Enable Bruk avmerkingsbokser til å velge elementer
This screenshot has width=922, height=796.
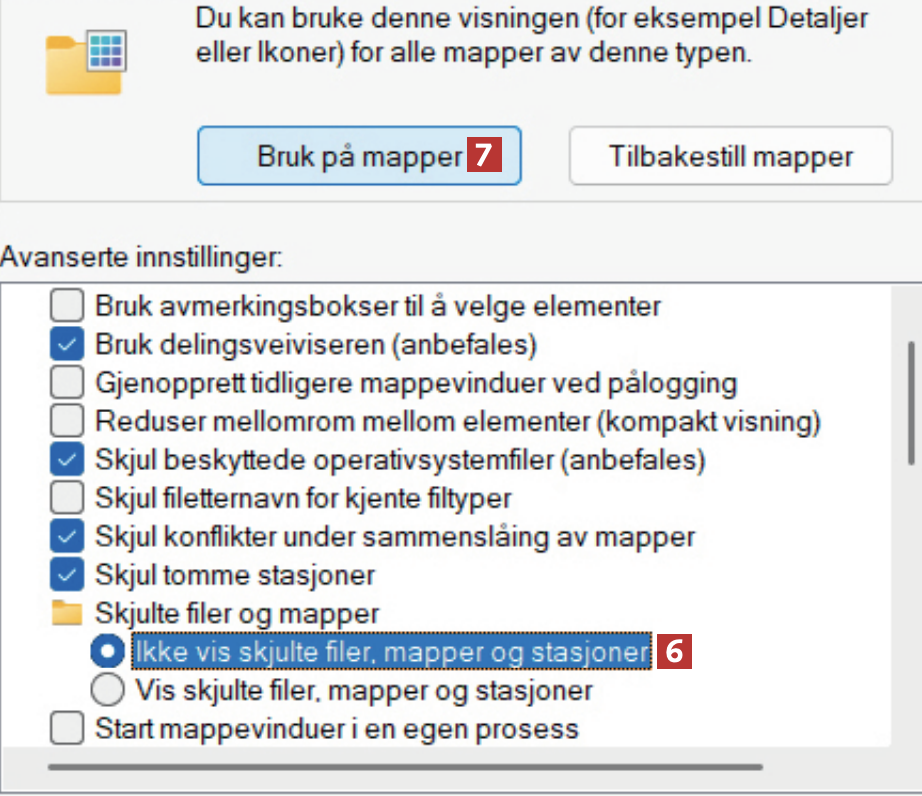[67, 306]
